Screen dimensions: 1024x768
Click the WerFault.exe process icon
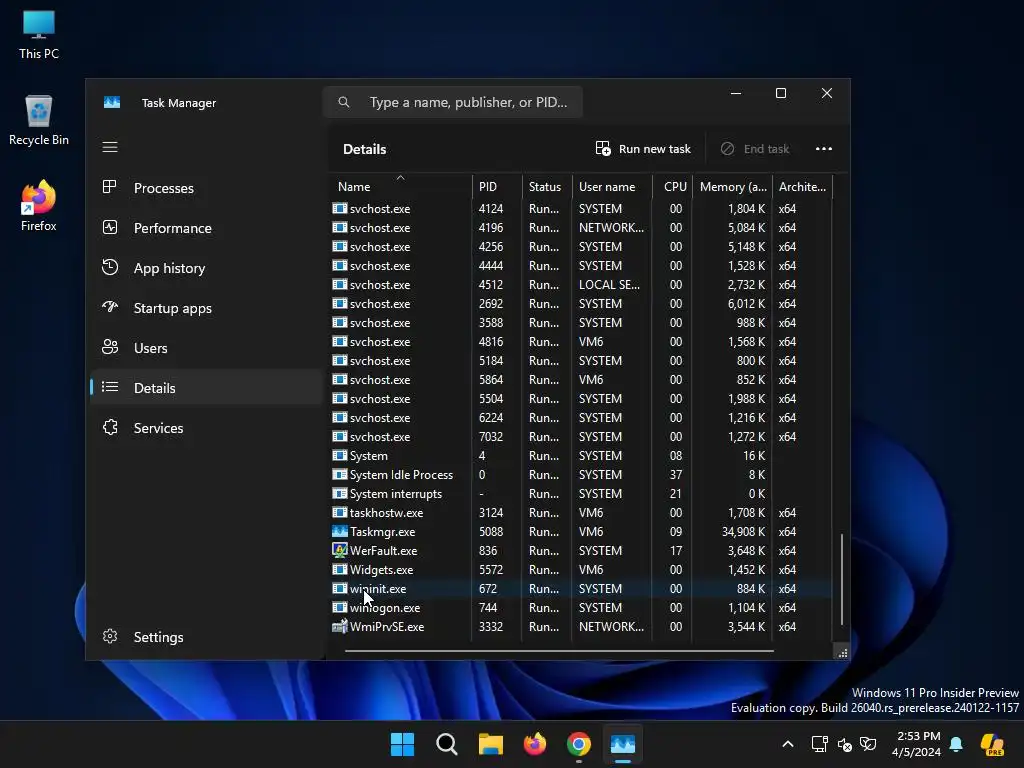pos(340,551)
